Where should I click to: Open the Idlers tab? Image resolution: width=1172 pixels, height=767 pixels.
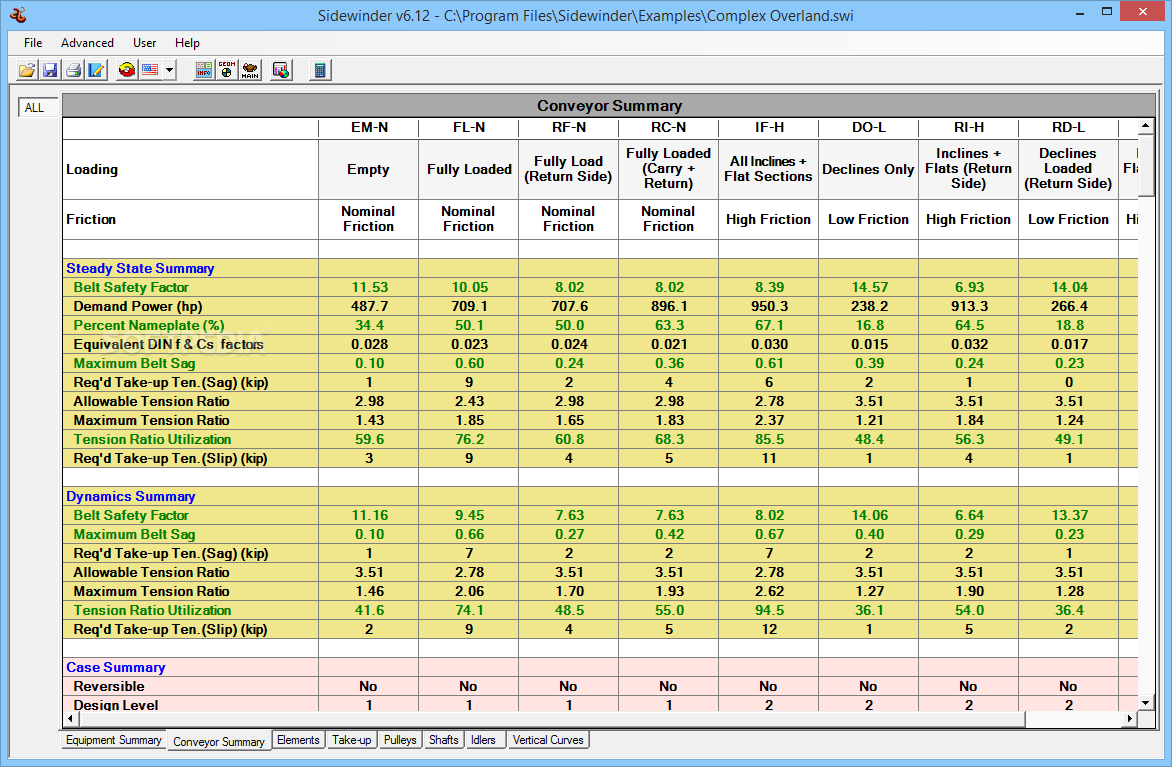tap(484, 740)
